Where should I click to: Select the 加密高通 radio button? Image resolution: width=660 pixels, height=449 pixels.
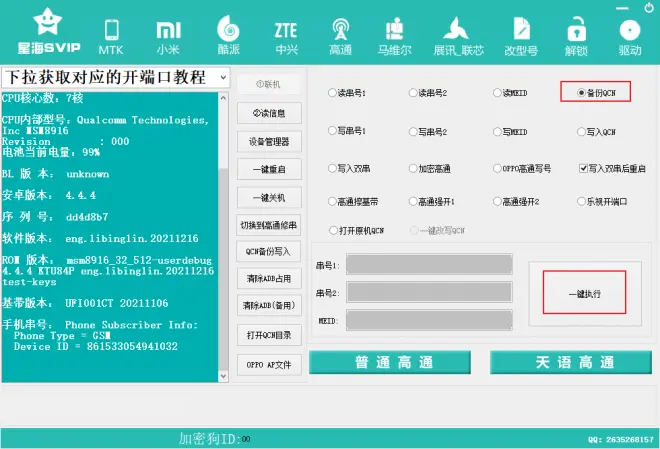coord(413,168)
